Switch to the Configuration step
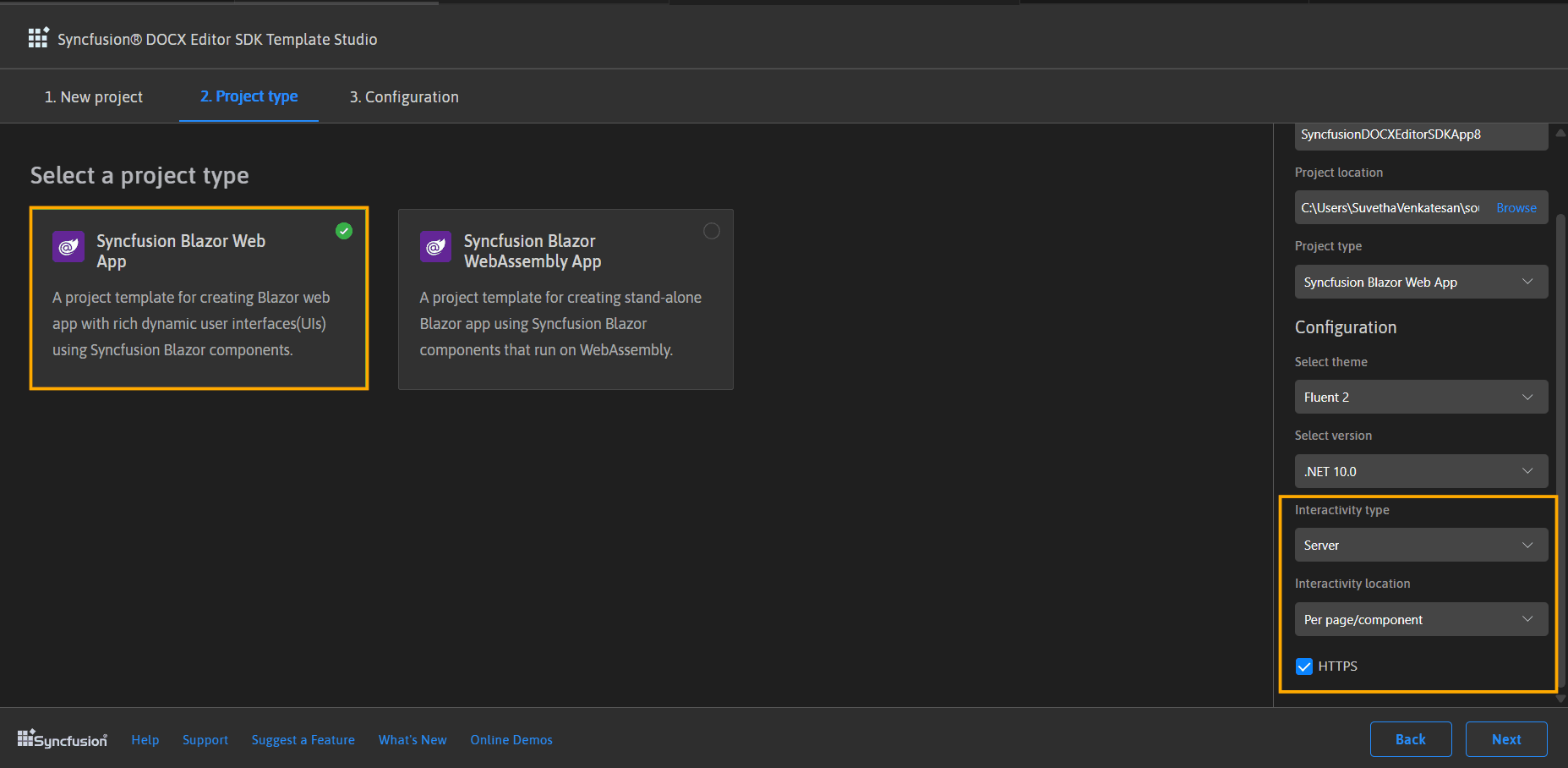Viewport: 1568px width, 768px height. click(x=403, y=96)
